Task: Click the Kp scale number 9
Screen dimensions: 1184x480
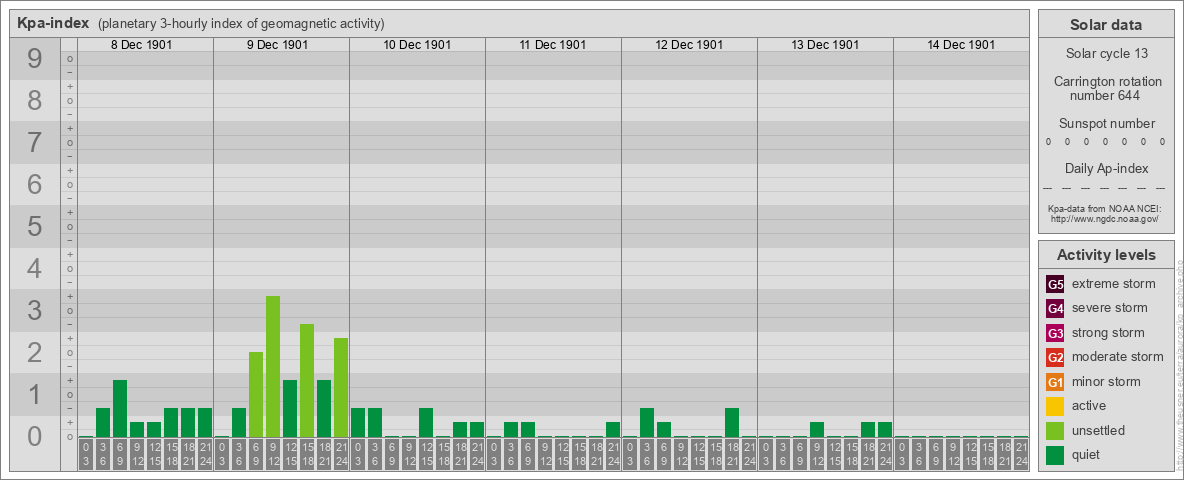Action: pos(34,59)
